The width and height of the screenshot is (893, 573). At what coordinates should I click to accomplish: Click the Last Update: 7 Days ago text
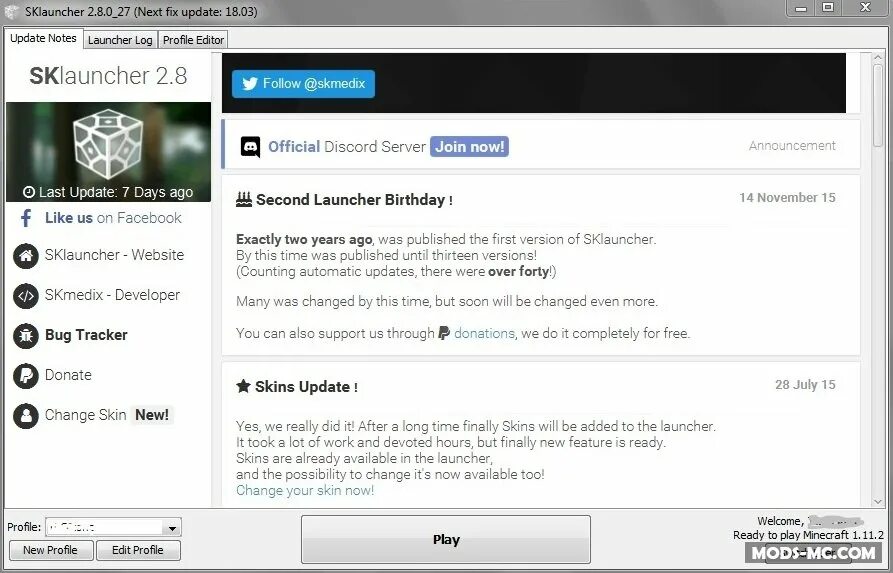[116, 193]
